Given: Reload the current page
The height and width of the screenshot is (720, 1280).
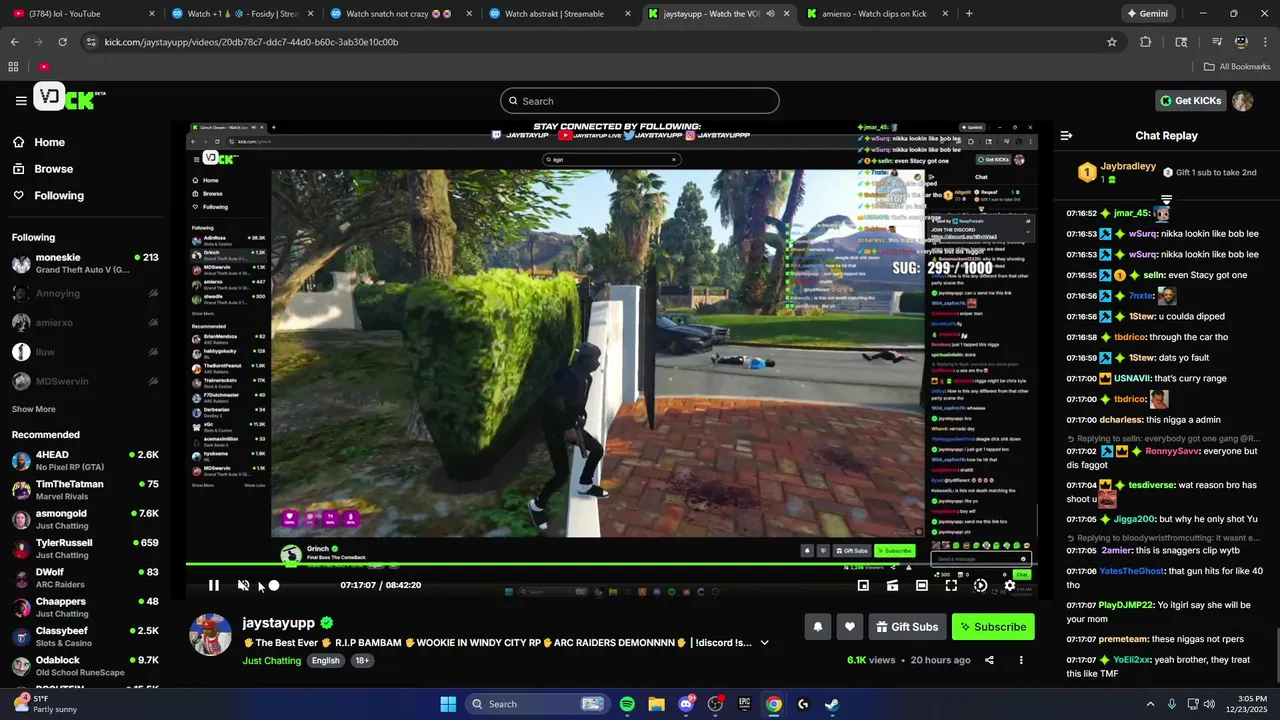Looking at the screenshot, I should (63, 42).
